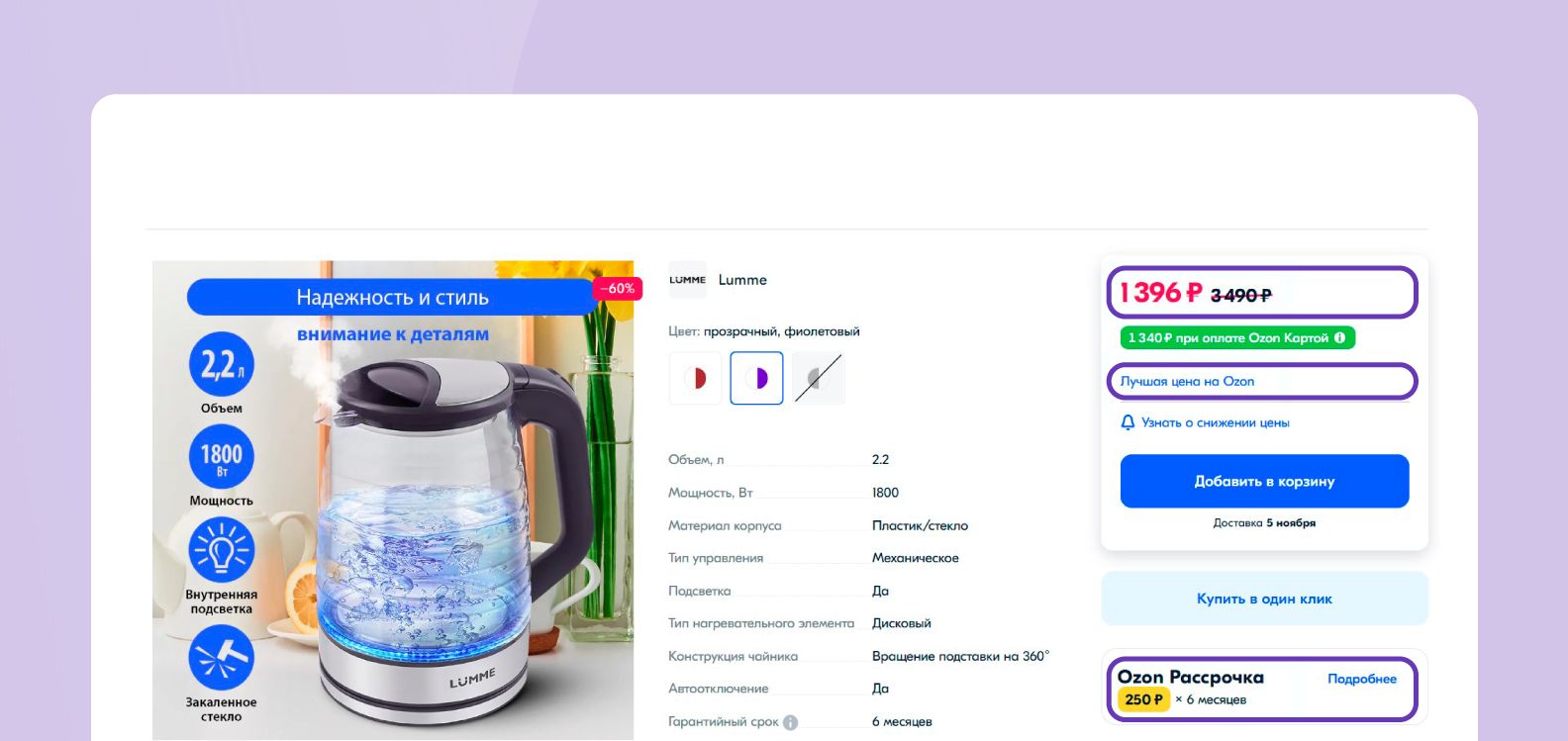This screenshot has height=741, width=1568.
Task: Click the bell icon for price drop alerts
Action: click(1127, 422)
